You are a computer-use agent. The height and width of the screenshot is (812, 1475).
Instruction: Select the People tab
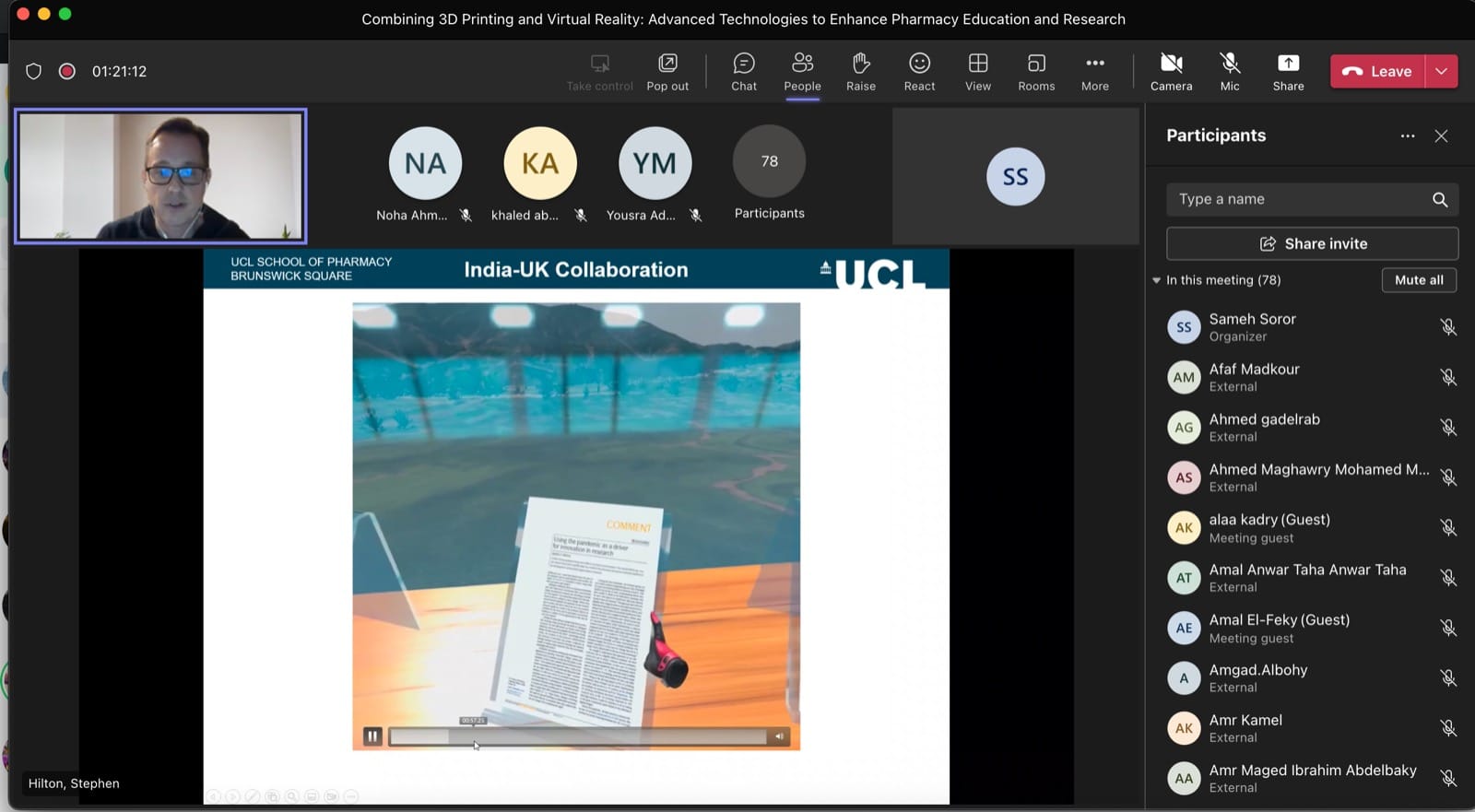tap(802, 72)
